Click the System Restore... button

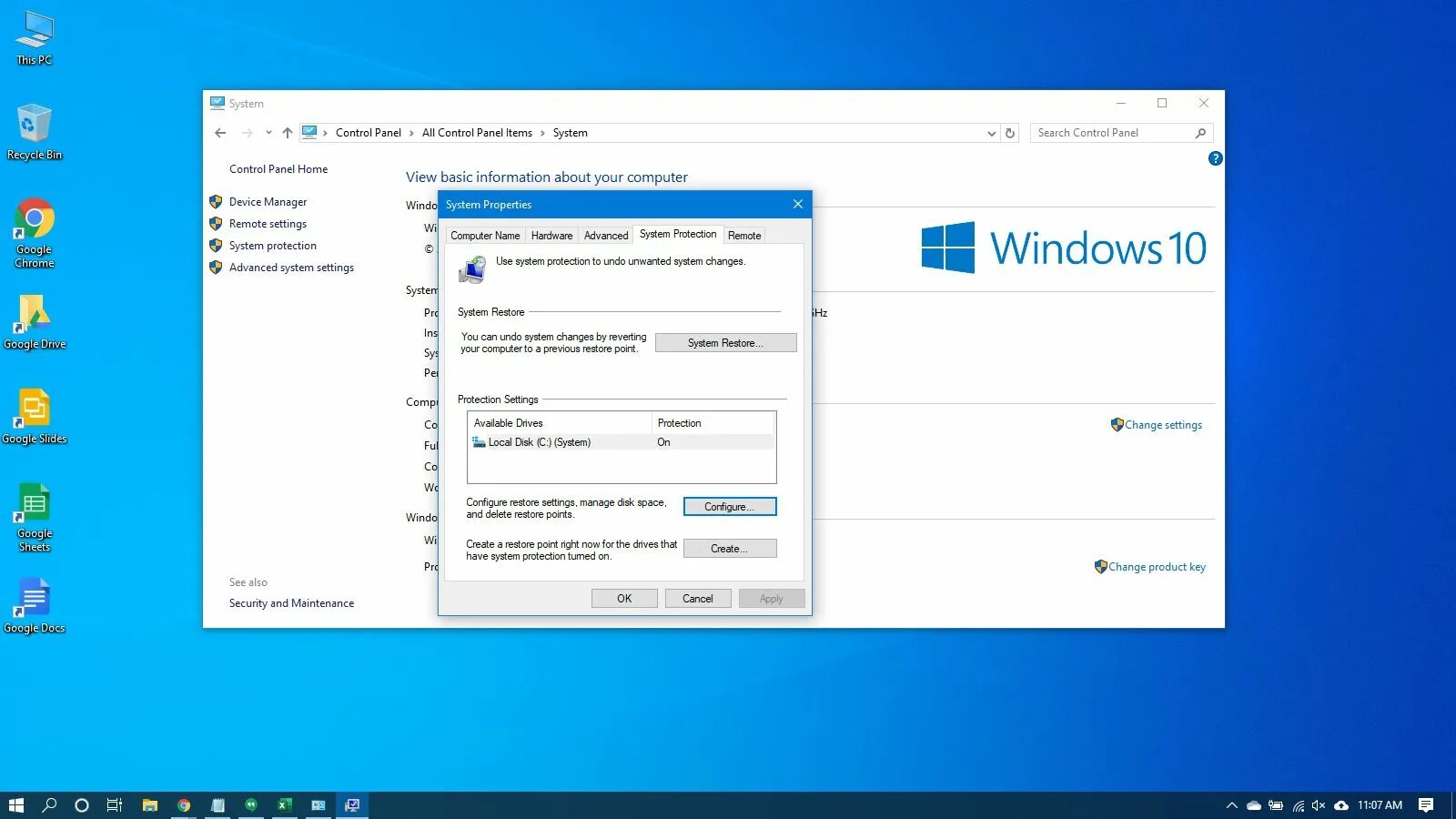pos(725,343)
